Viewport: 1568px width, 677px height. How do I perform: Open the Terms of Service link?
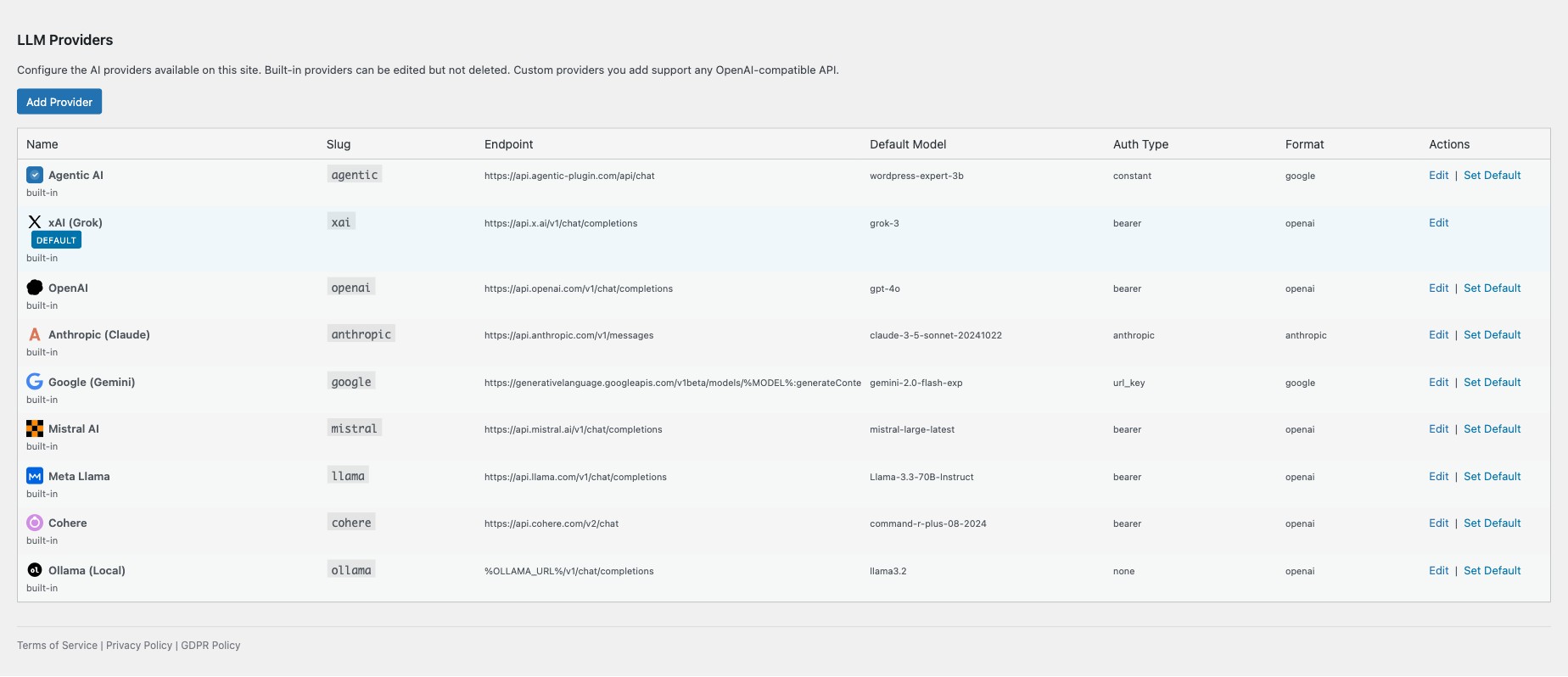(x=57, y=645)
